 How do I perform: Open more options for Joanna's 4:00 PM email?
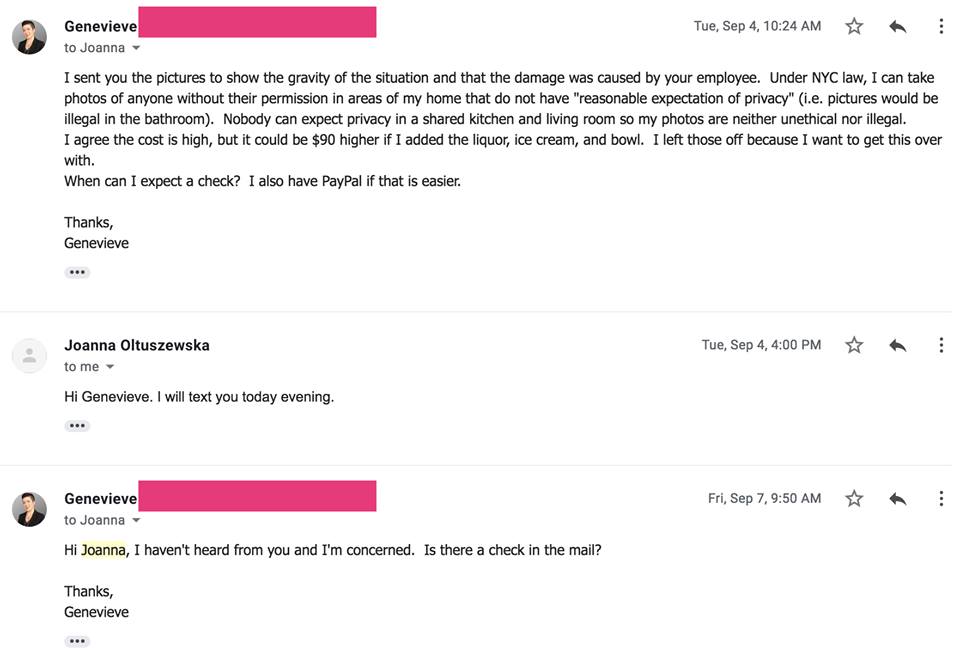click(x=940, y=345)
